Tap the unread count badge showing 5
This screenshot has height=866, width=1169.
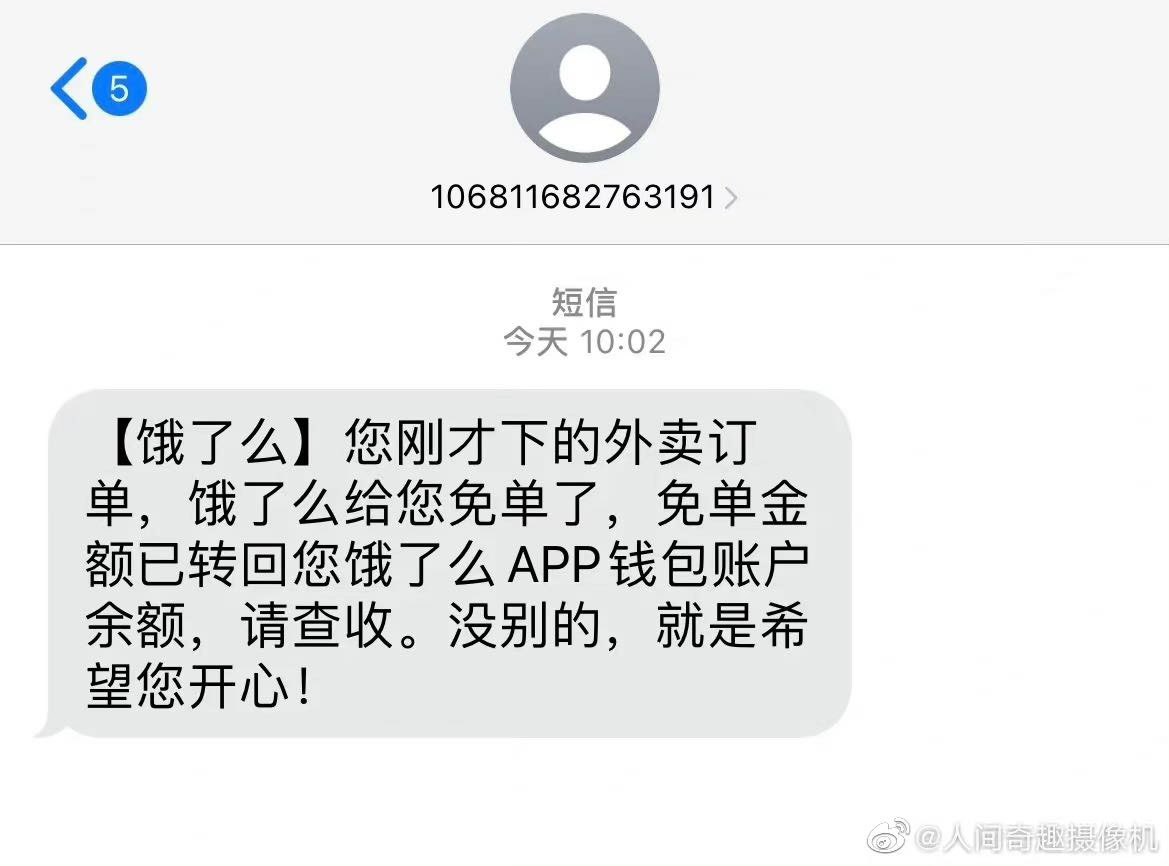click(119, 88)
